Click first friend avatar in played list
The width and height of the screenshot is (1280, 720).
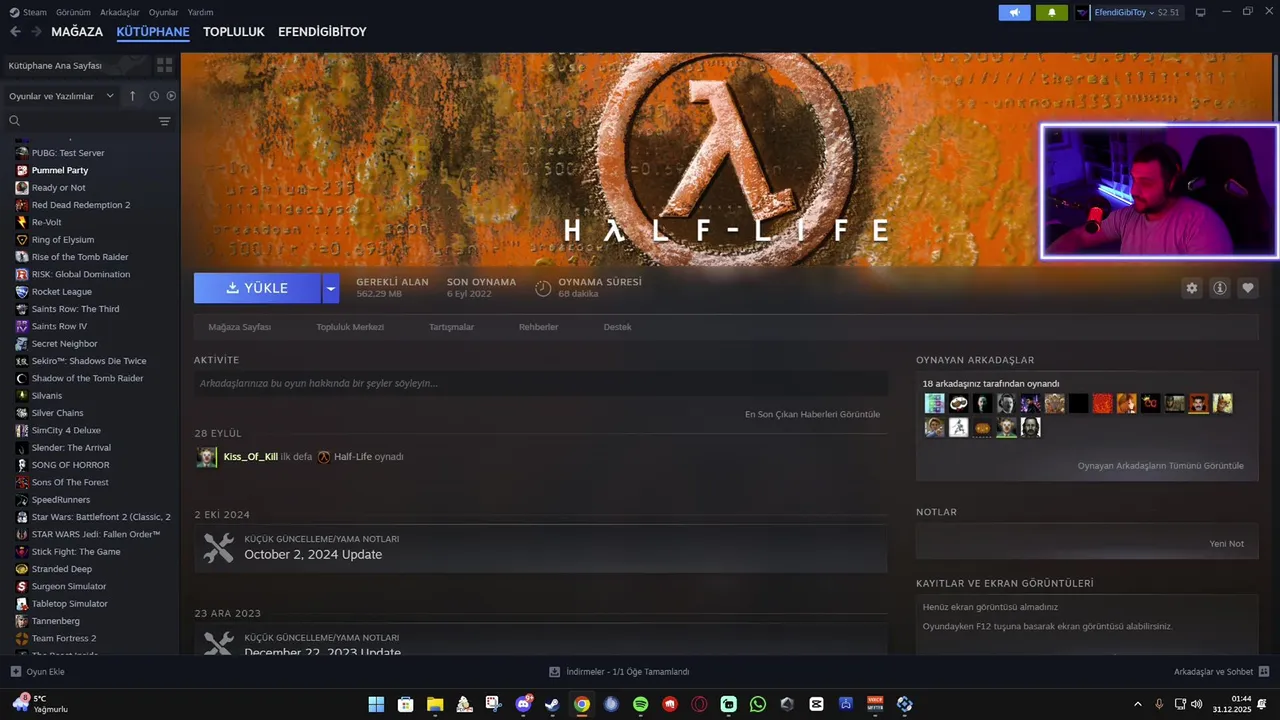[934, 403]
